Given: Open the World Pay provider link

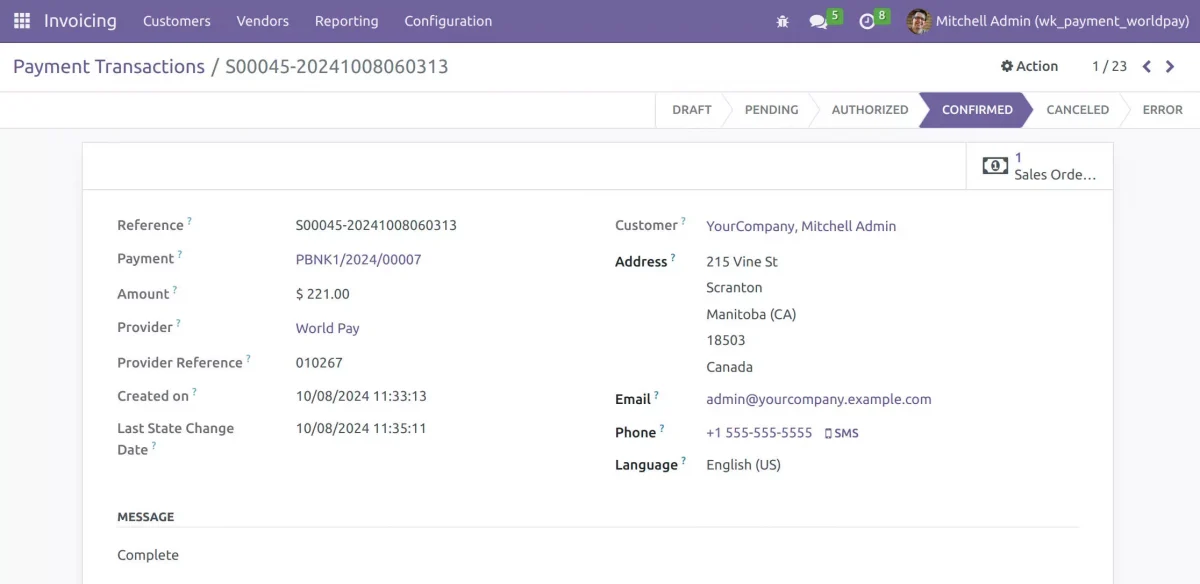Looking at the screenshot, I should pyautogui.click(x=327, y=328).
